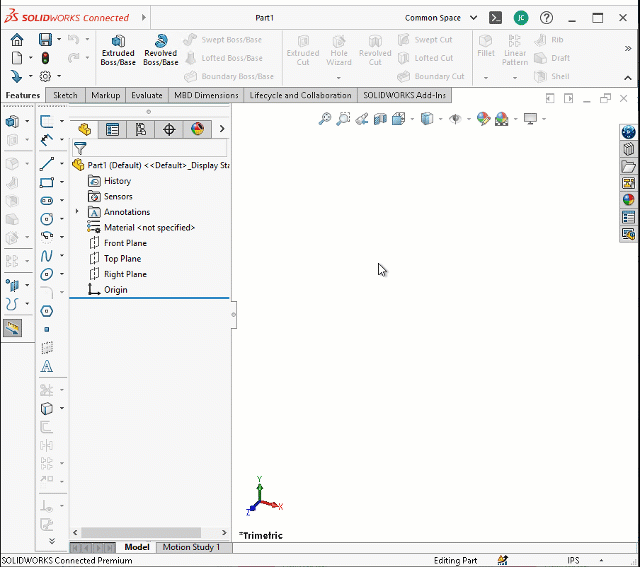This screenshot has width=640, height=567.
Task: Switch to the Sketch tab
Action: tap(65, 96)
